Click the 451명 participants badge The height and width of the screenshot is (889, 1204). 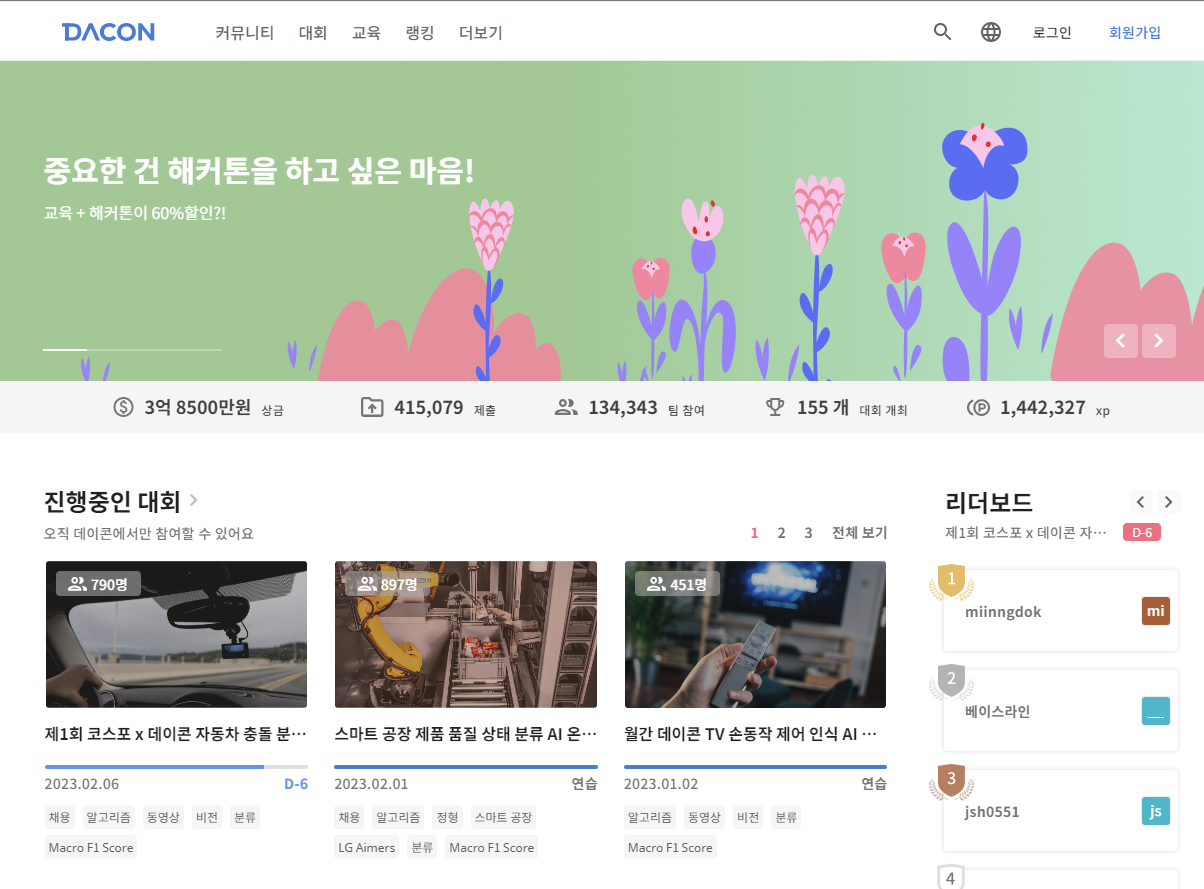[x=677, y=584]
